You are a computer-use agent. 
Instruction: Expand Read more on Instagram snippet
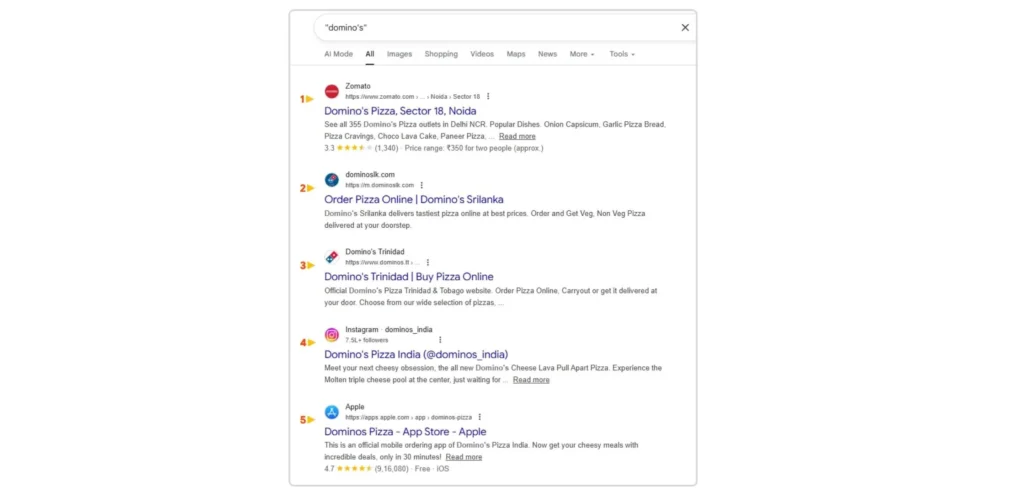point(531,380)
